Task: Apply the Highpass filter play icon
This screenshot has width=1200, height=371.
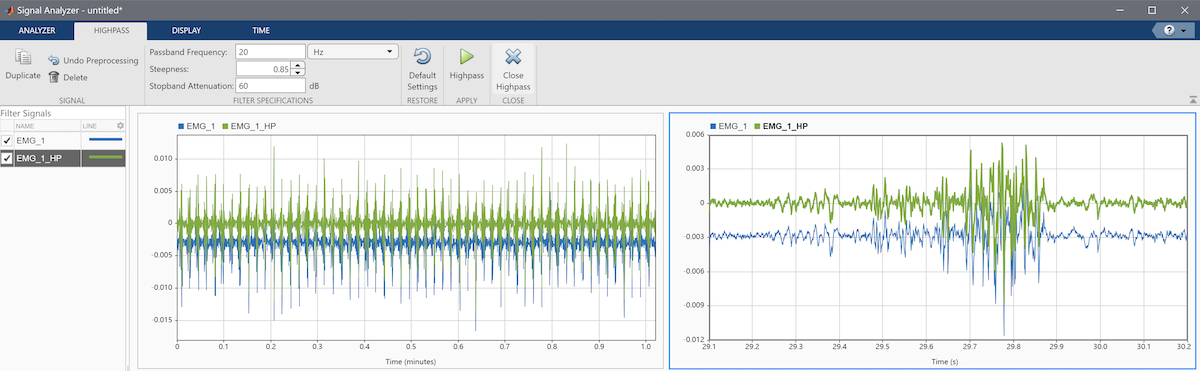Action: pos(466,56)
